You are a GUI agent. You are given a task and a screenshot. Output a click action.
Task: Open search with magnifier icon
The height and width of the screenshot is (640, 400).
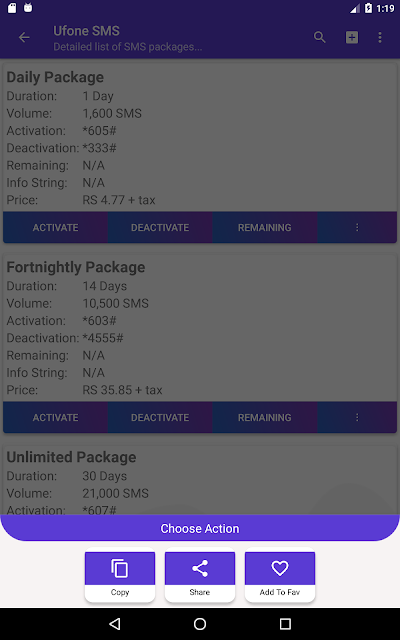(320, 38)
